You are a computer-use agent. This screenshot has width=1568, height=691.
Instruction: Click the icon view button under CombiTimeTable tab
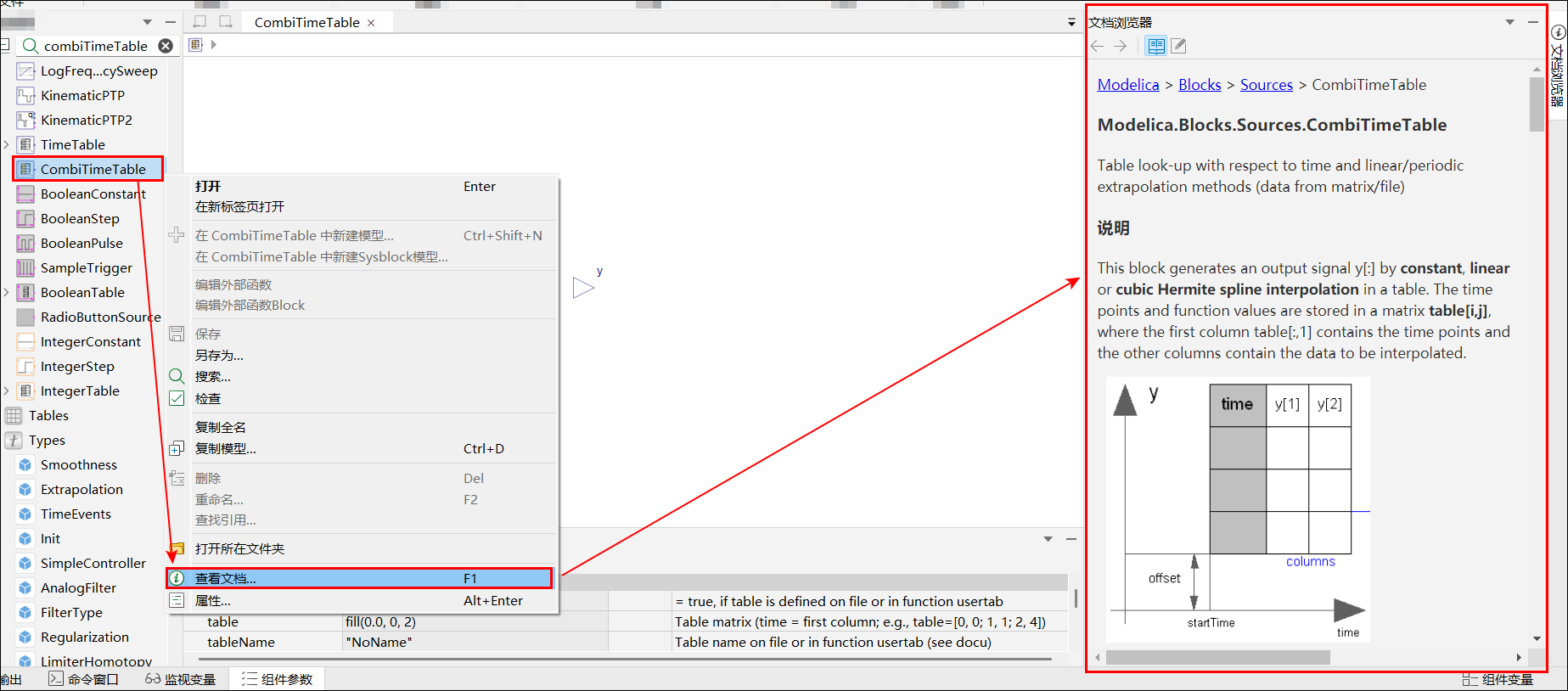[196, 44]
